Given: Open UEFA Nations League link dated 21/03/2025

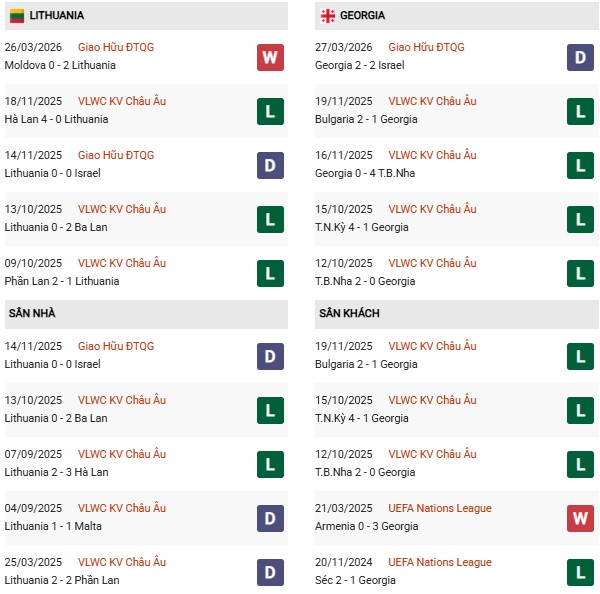Looking at the screenshot, I should coord(439,508).
